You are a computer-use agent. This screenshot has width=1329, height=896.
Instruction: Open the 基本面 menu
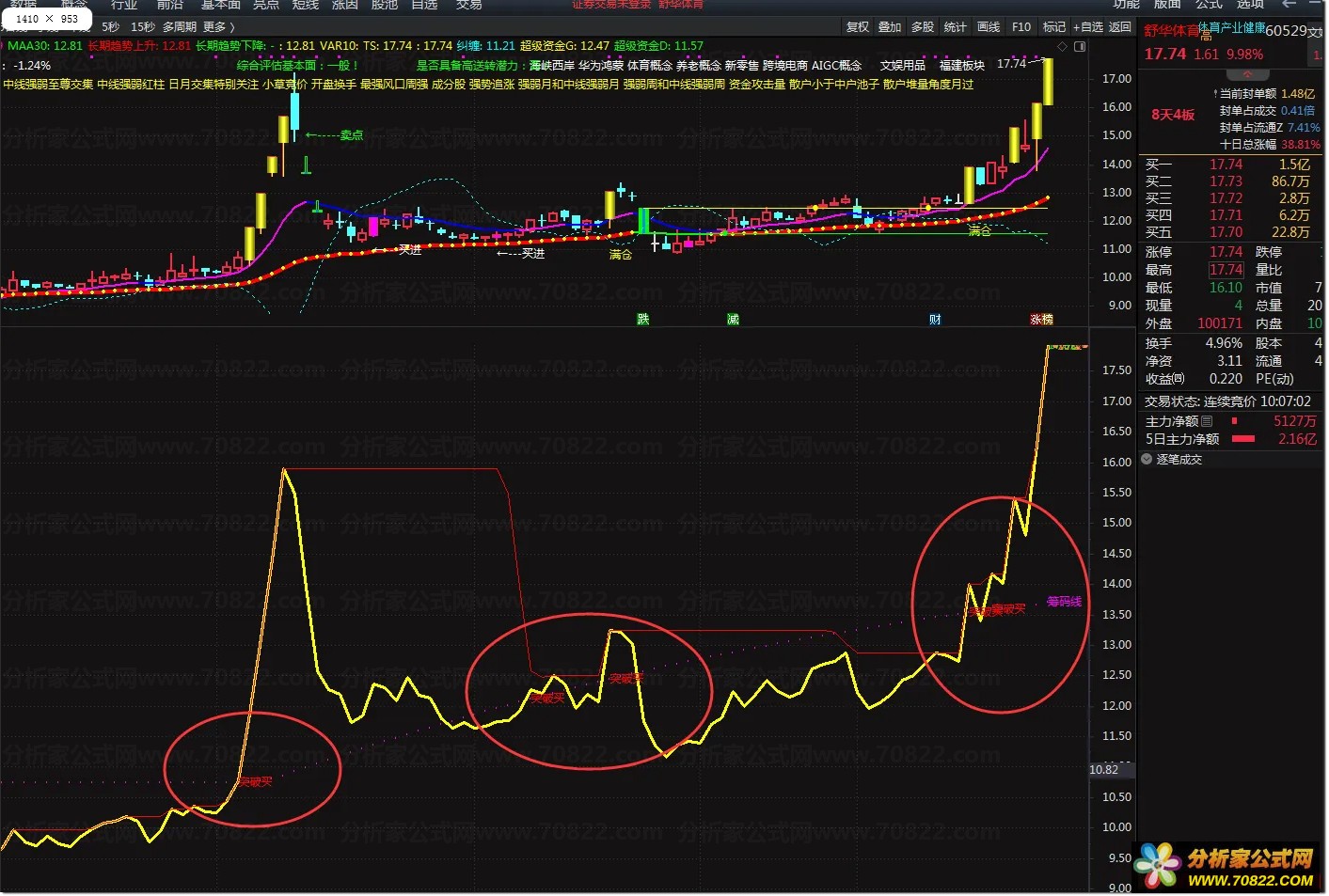pyautogui.click(x=221, y=5)
